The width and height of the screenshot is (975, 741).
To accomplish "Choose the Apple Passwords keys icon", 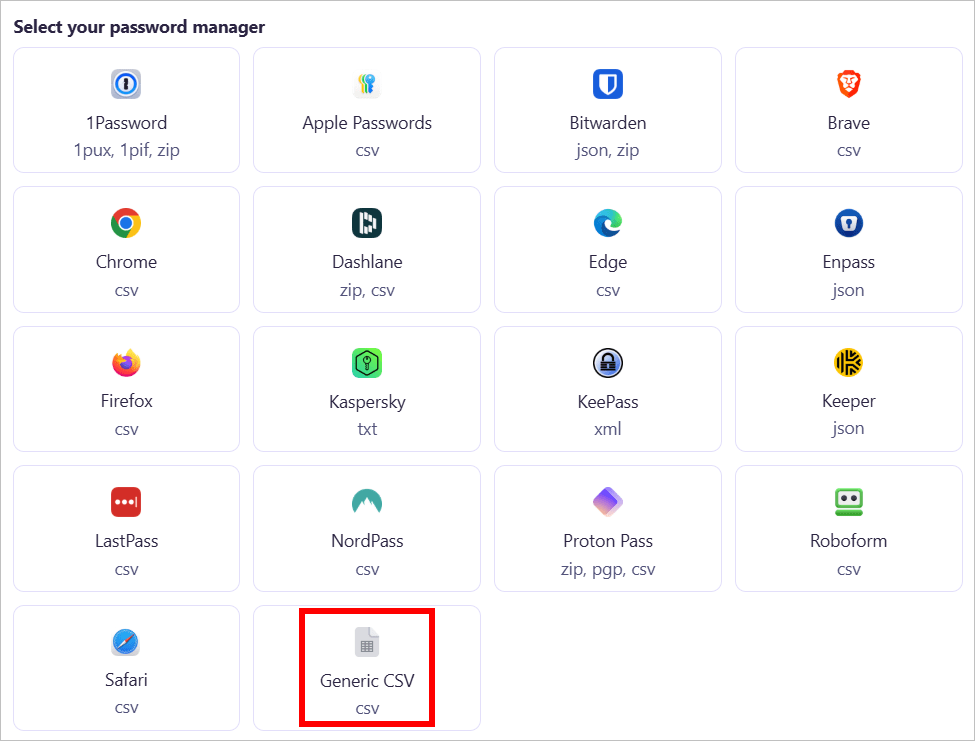I will click(367, 84).
